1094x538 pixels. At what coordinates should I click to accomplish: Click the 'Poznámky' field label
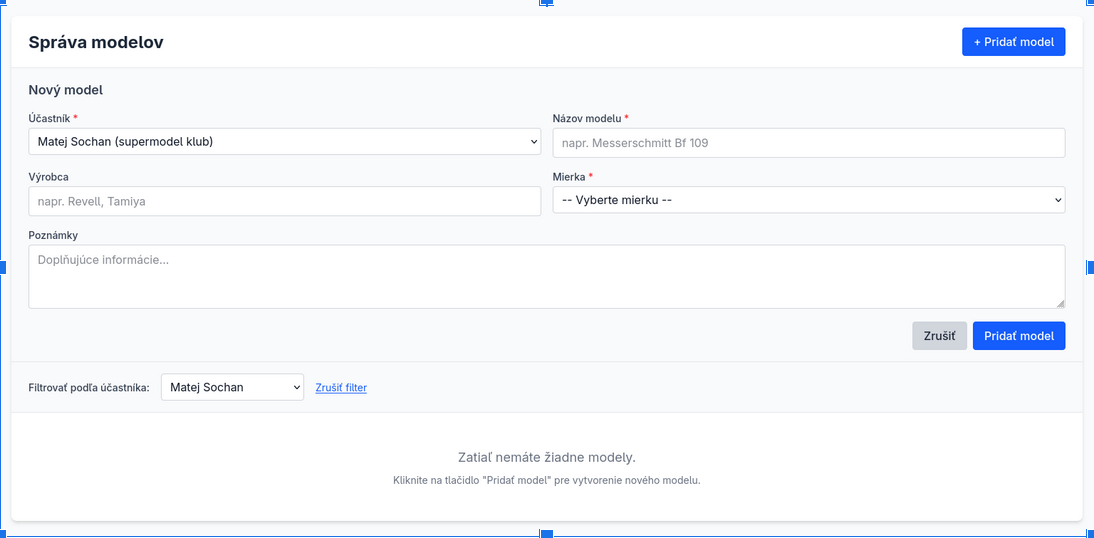pos(53,235)
